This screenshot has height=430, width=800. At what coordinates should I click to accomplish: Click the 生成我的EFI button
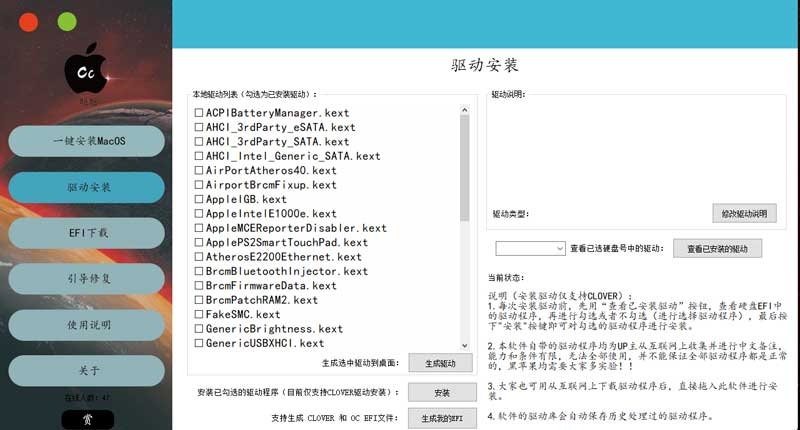442,418
